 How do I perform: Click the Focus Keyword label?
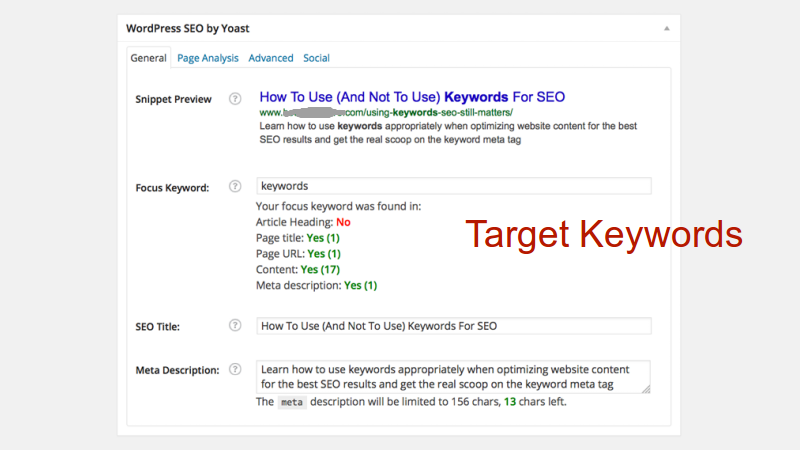click(x=172, y=188)
